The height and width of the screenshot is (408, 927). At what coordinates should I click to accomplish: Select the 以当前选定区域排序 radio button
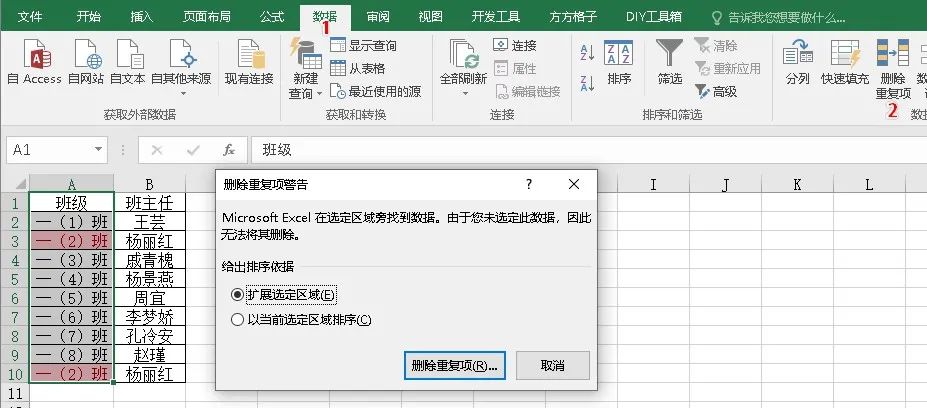click(238, 320)
